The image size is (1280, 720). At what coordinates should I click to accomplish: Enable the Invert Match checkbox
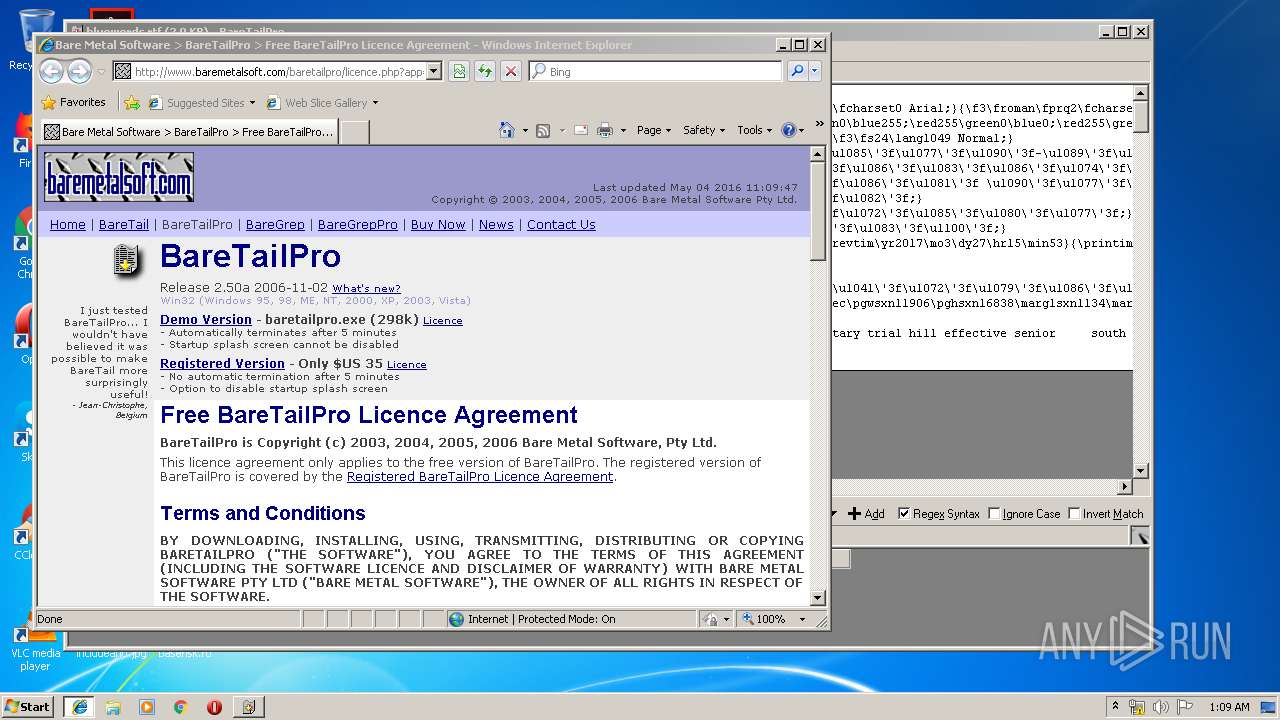pyautogui.click(x=1075, y=514)
